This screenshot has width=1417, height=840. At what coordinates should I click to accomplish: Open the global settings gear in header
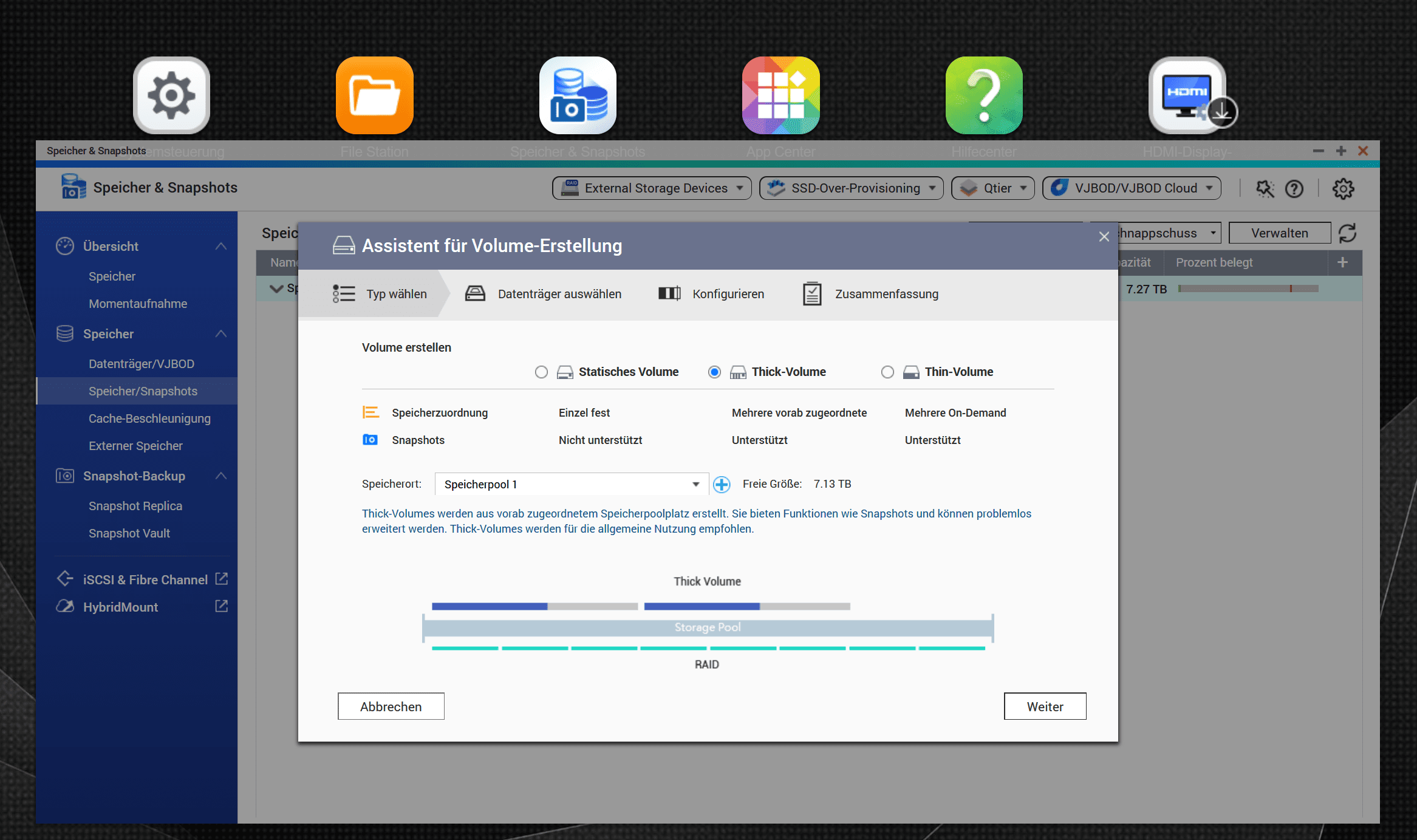1343,189
